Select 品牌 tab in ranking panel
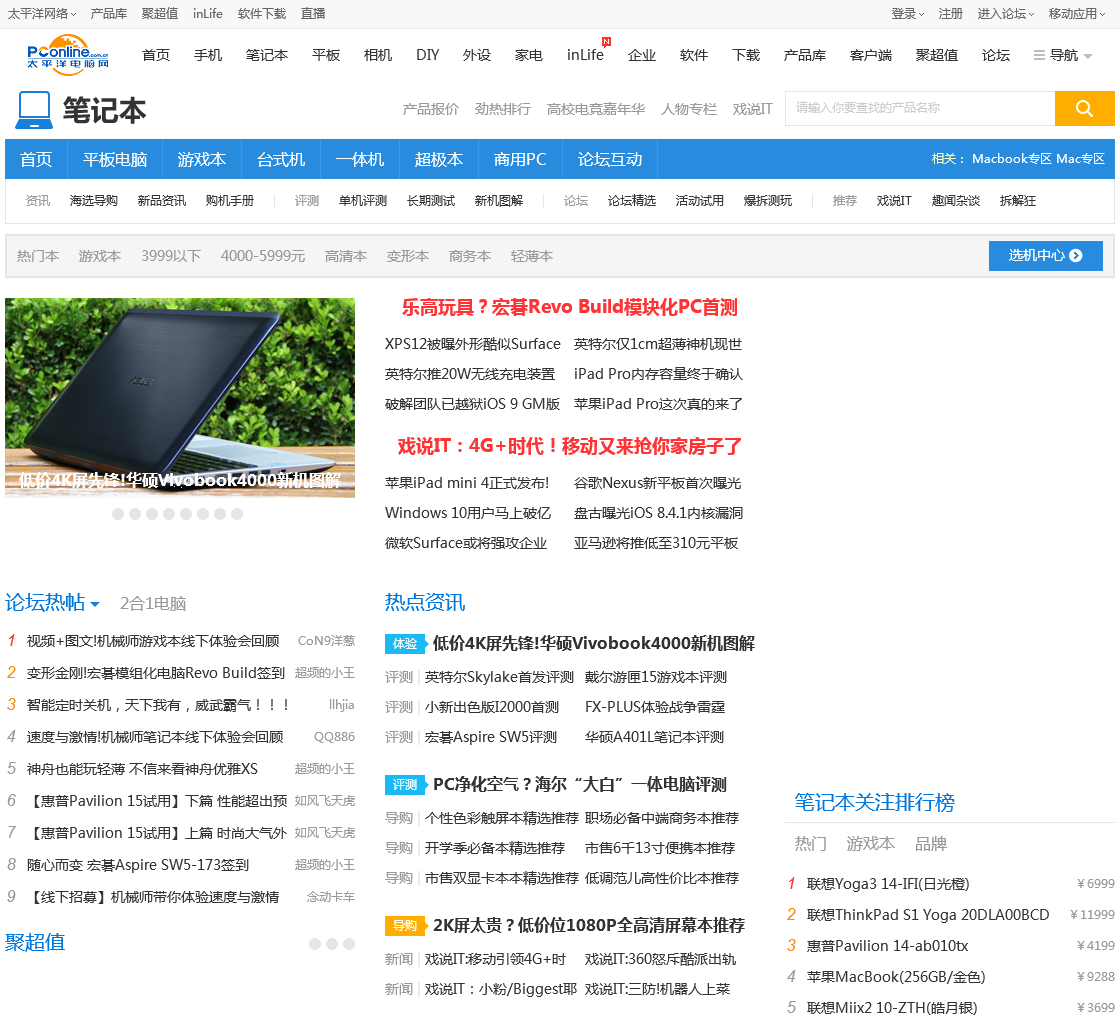The height and width of the screenshot is (1018, 1120). [x=931, y=844]
